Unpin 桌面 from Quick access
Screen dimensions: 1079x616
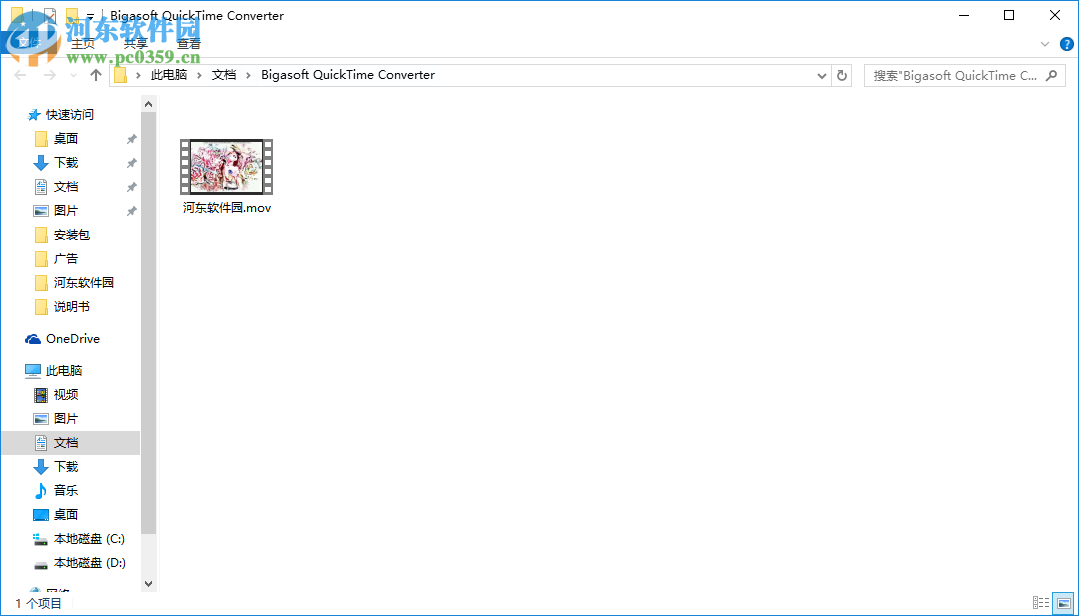(130, 138)
